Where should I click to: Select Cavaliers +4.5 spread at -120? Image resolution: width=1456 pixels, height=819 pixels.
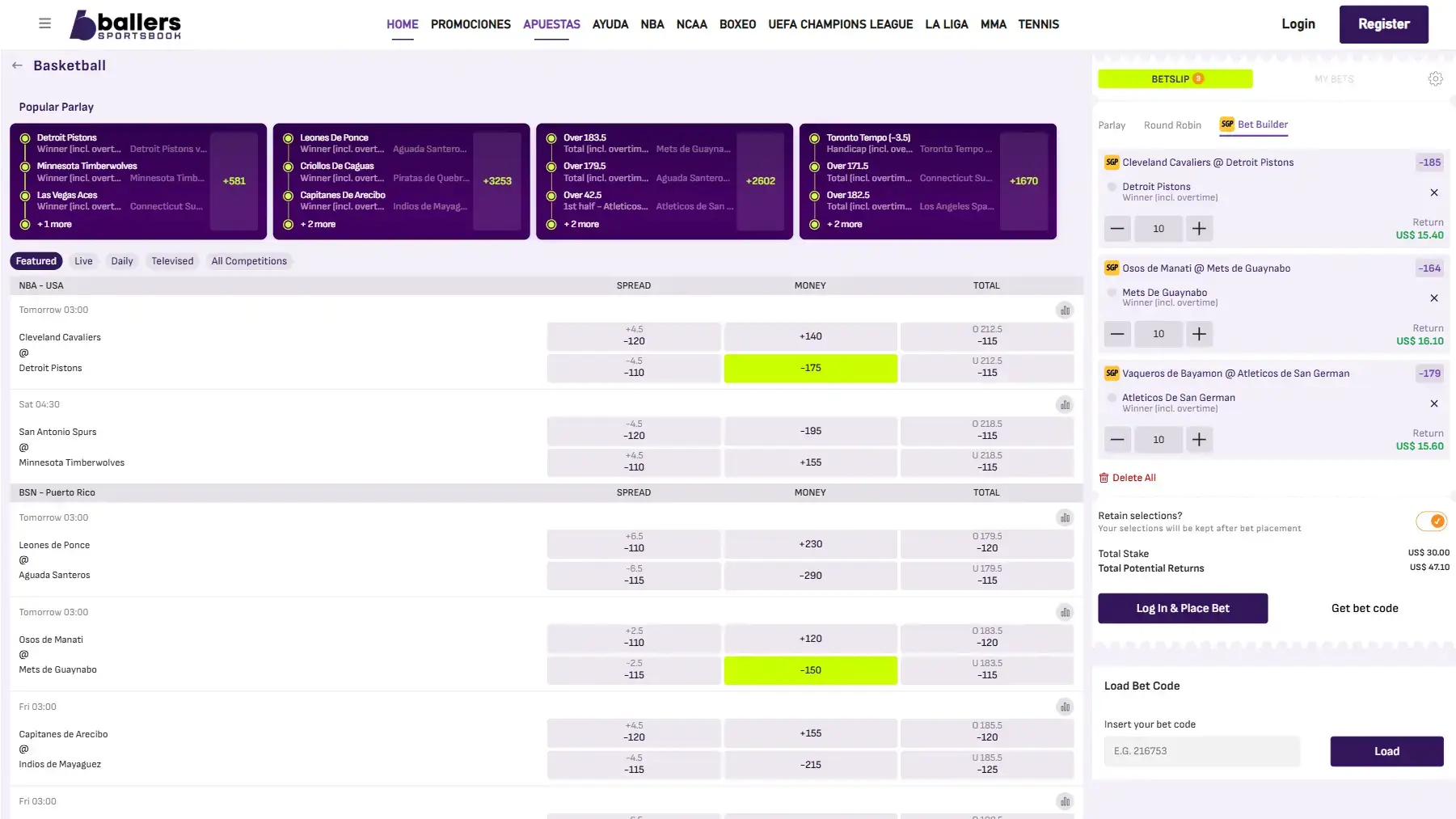tap(634, 336)
